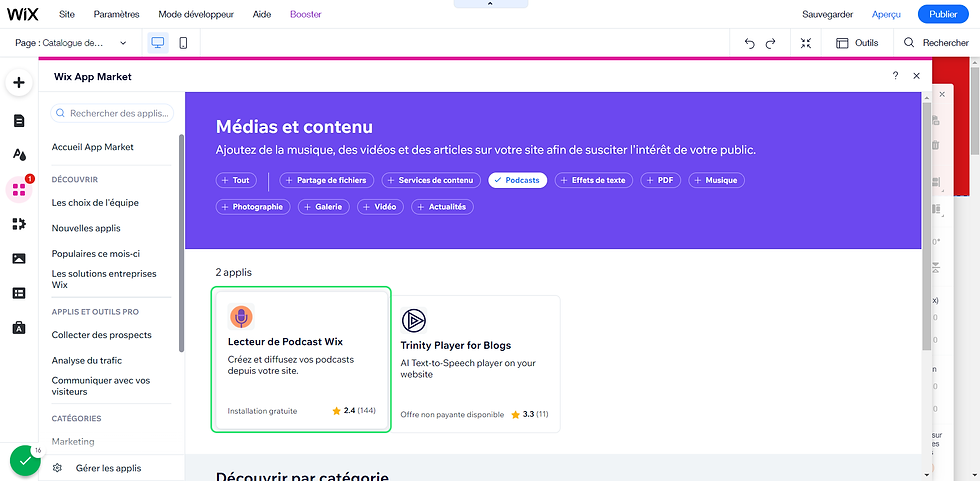
Task: Open Nouvelles applis list
Action: coord(86,228)
